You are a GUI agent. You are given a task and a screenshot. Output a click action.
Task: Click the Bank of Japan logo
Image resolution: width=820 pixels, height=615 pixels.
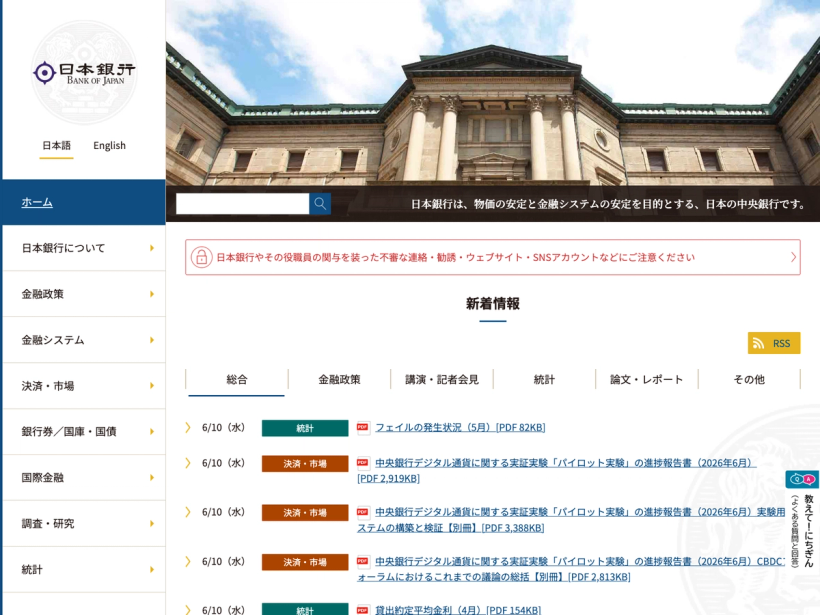pos(84,72)
